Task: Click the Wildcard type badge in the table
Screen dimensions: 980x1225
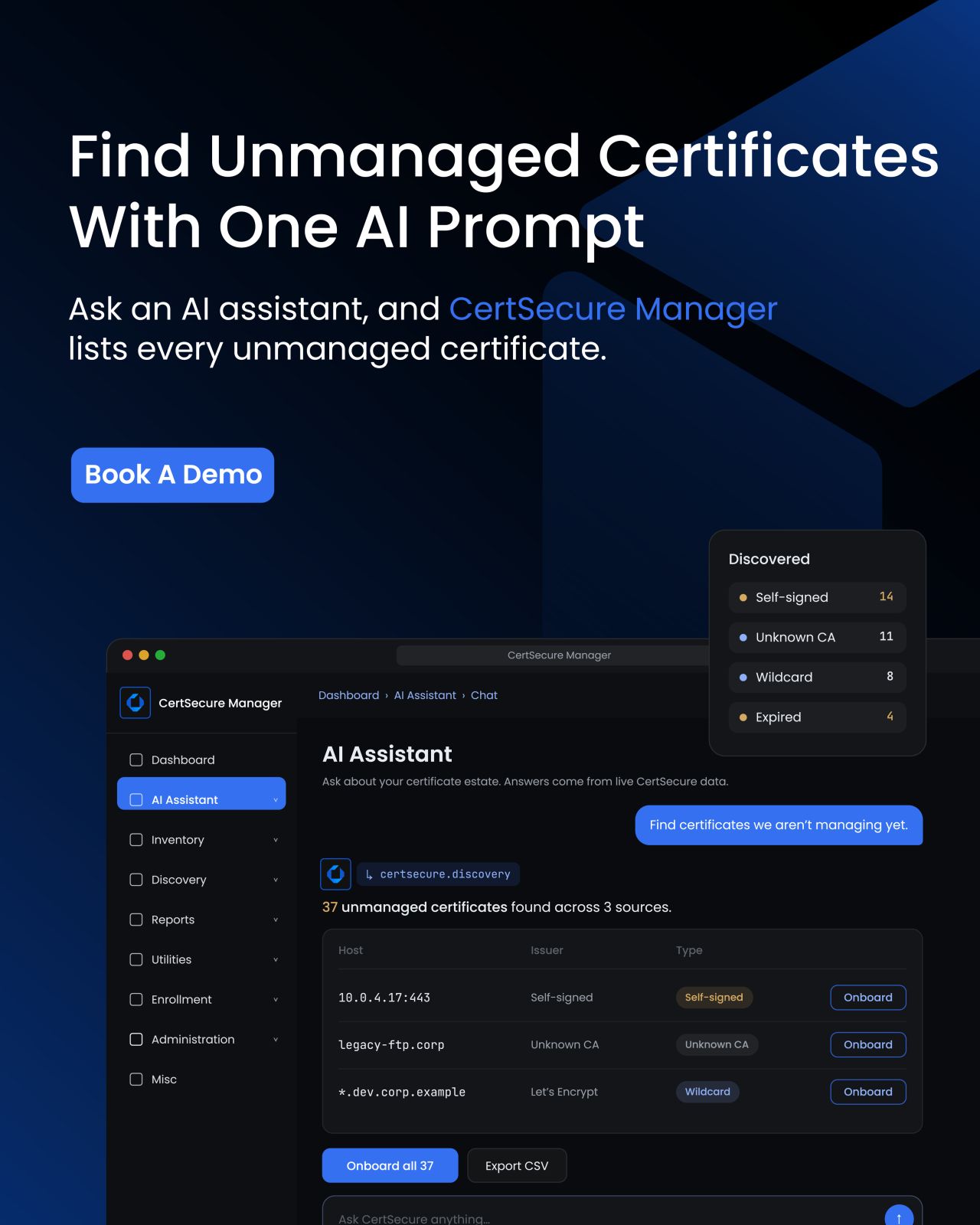Action: tap(707, 1092)
